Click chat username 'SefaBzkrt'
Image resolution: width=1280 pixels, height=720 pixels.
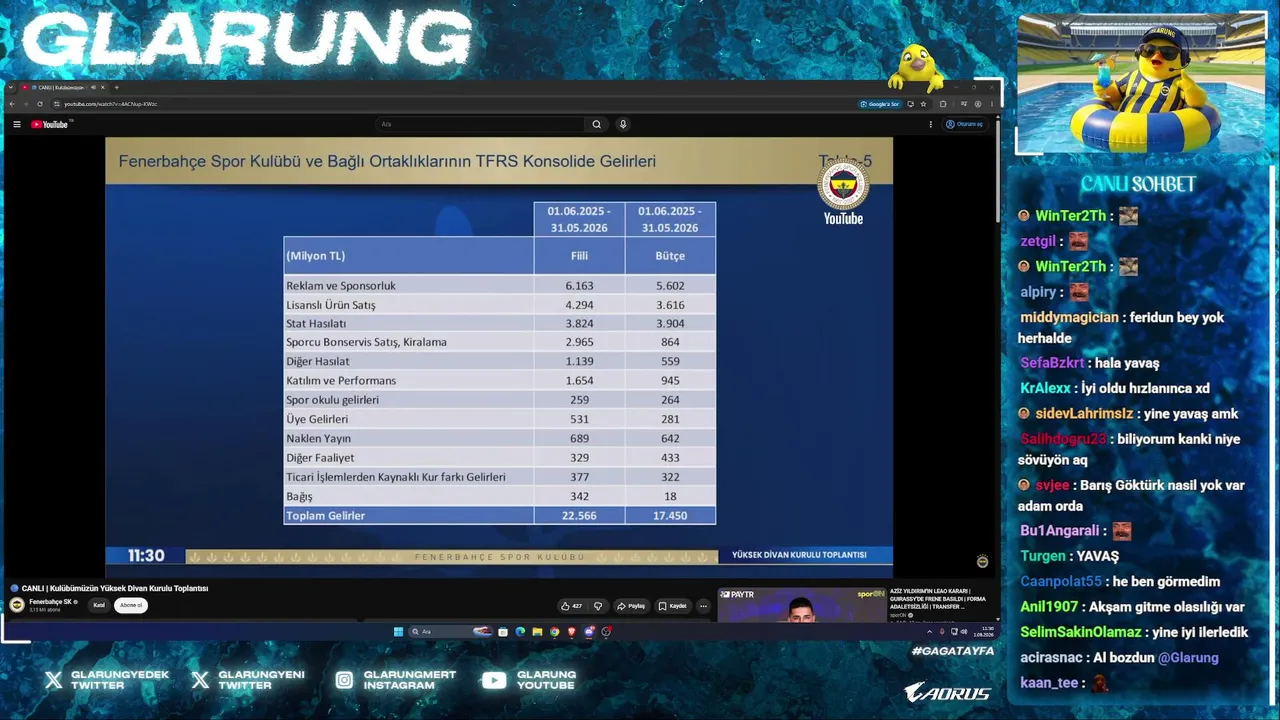pos(1052,363)
